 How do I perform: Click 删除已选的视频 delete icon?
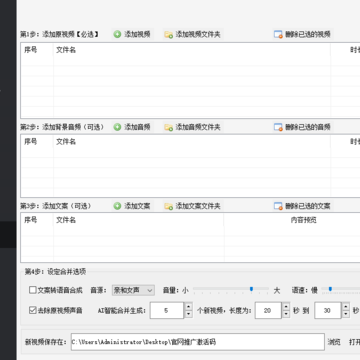278,34
